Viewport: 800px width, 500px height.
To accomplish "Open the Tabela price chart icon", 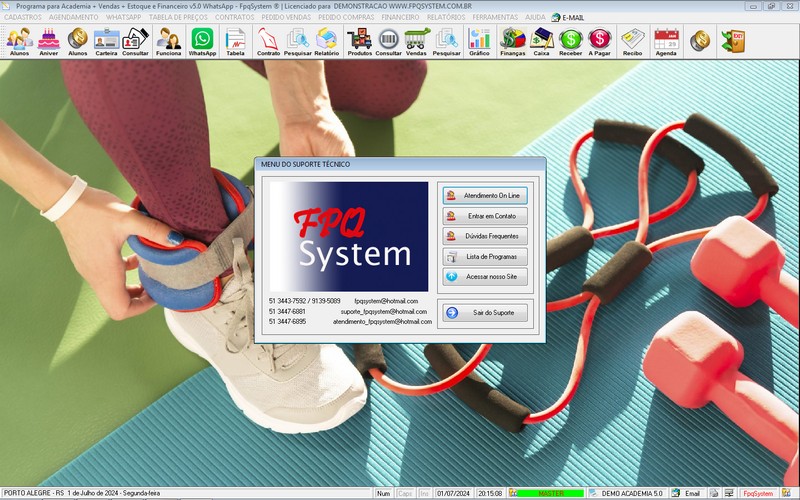I will tap(235, 41).
